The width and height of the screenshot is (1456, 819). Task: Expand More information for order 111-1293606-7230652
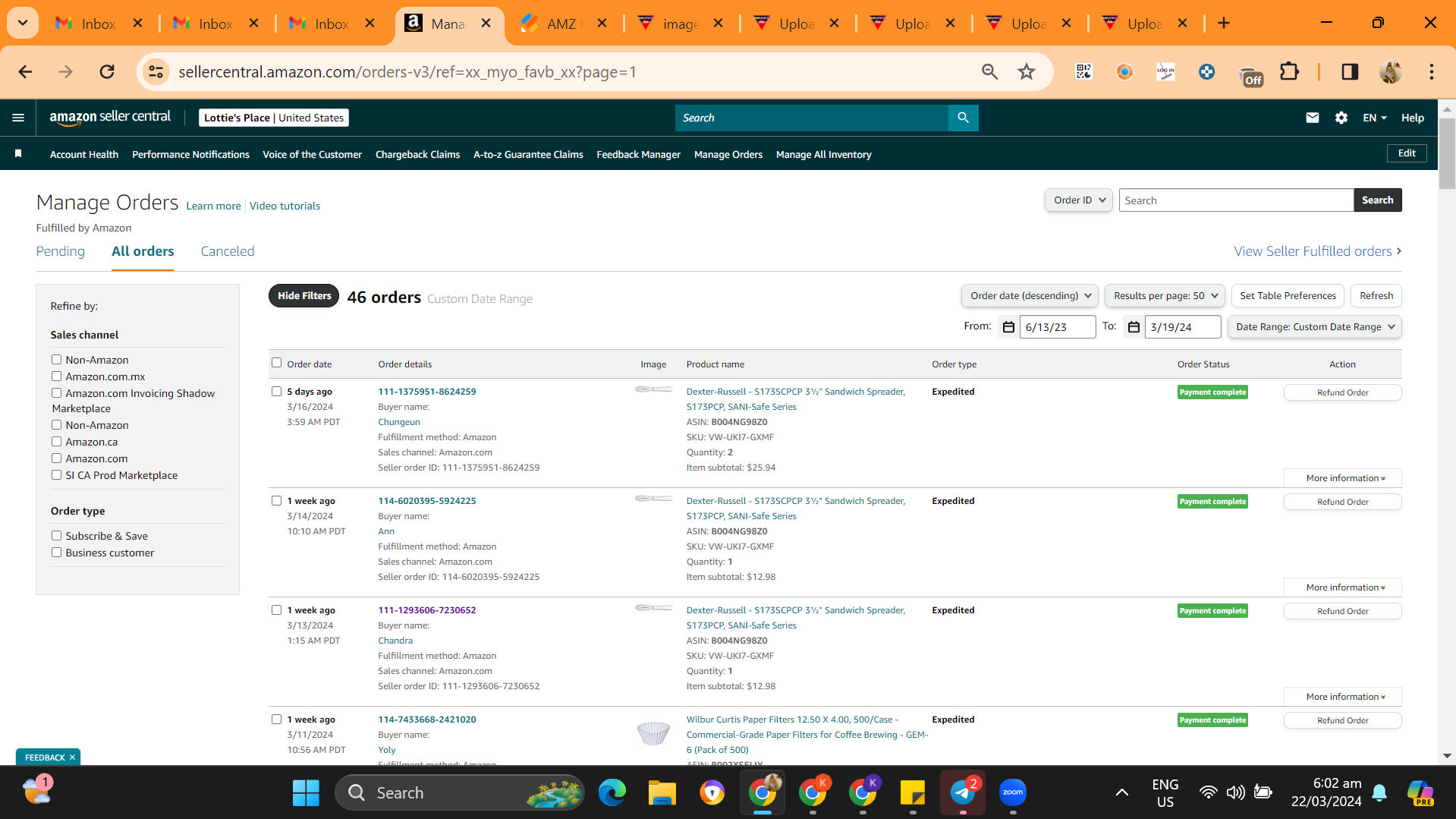coord(1342,697)
